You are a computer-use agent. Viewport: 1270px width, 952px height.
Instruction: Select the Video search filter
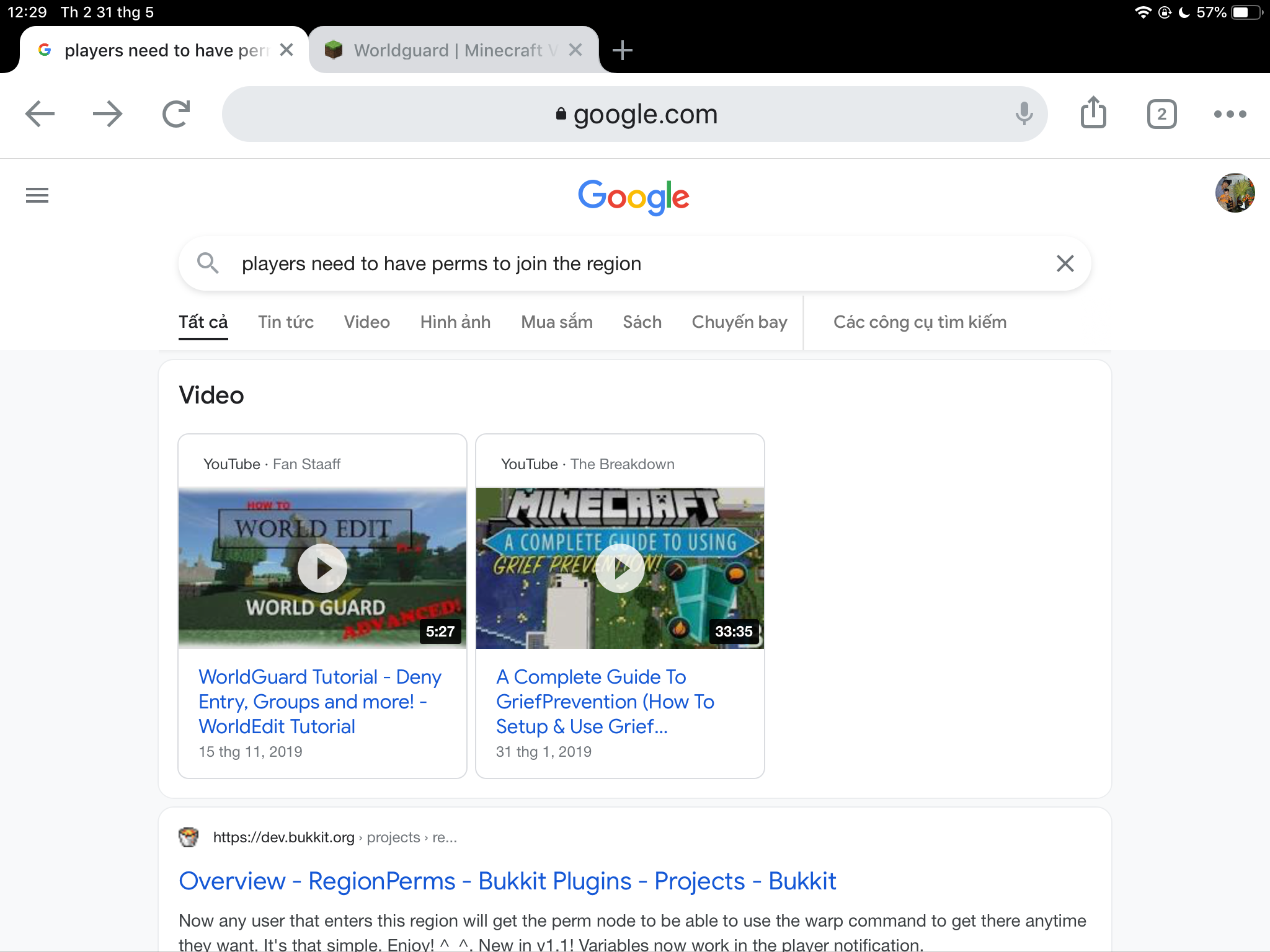pos(366,322)
